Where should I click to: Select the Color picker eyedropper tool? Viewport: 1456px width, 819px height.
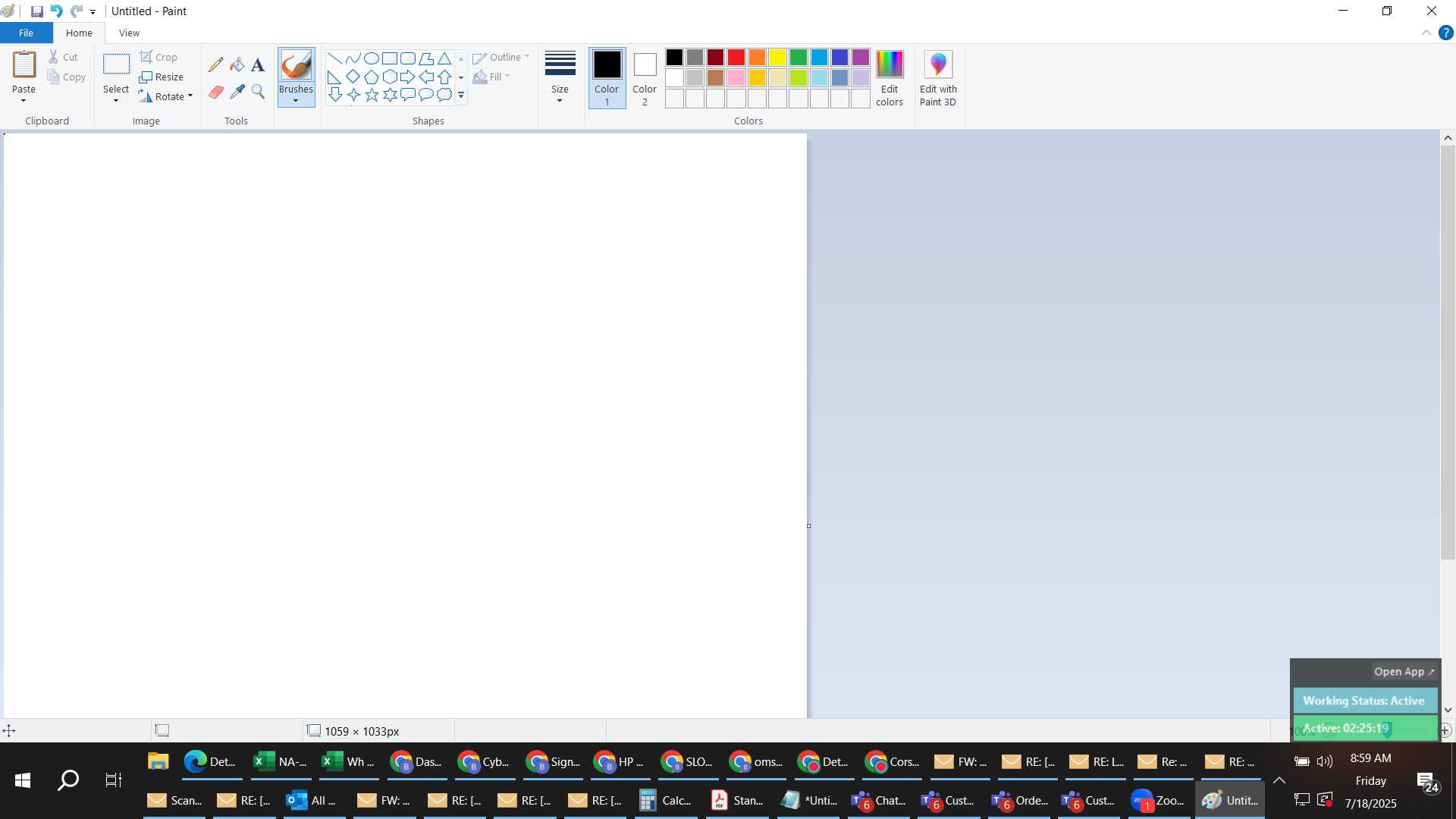tap(237, 92)
